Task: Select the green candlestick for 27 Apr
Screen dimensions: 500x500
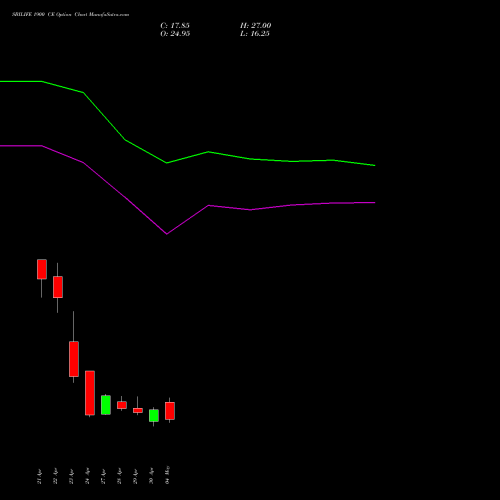Action: click(x=106, y=405)
